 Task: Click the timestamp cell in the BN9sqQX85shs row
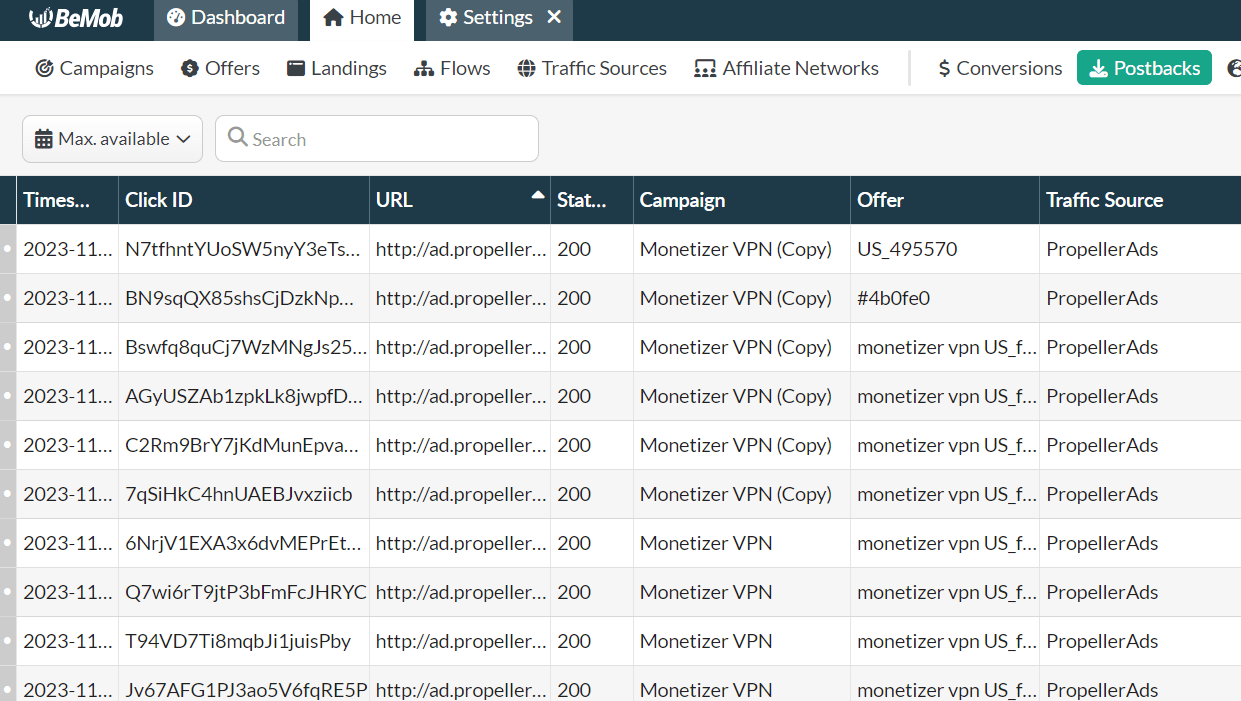(x=67, y=298)
